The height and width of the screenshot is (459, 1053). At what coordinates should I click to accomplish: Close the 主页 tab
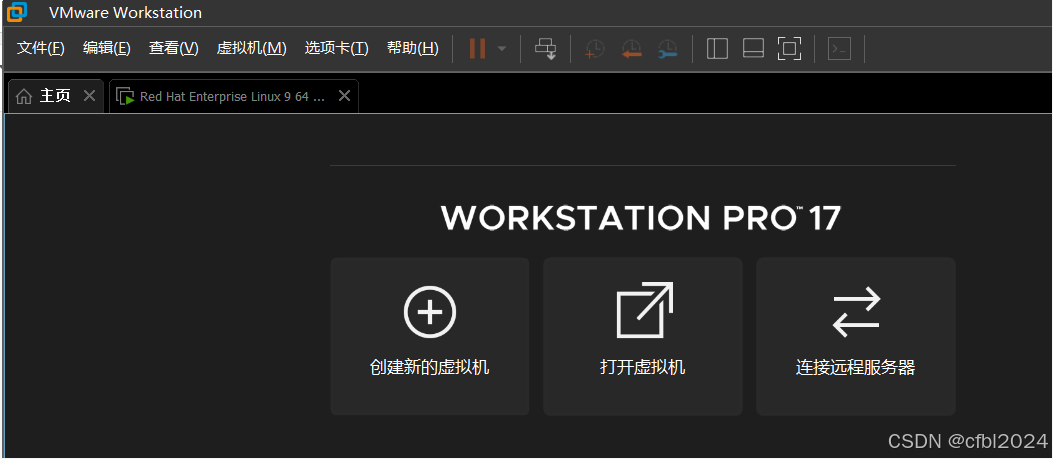tap(89, 95)
